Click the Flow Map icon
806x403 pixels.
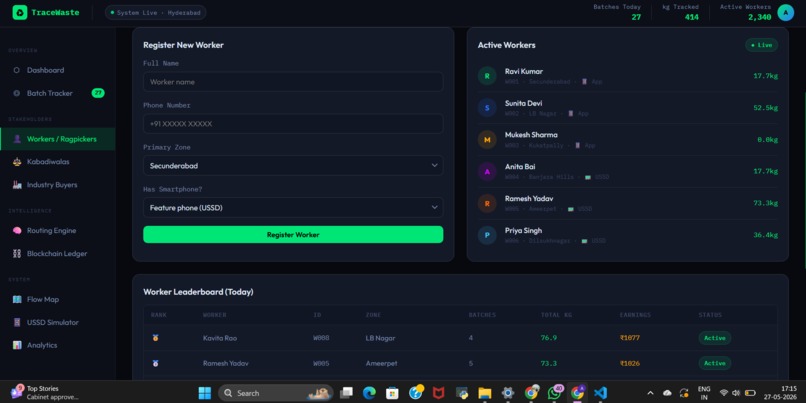click(16, 299)
